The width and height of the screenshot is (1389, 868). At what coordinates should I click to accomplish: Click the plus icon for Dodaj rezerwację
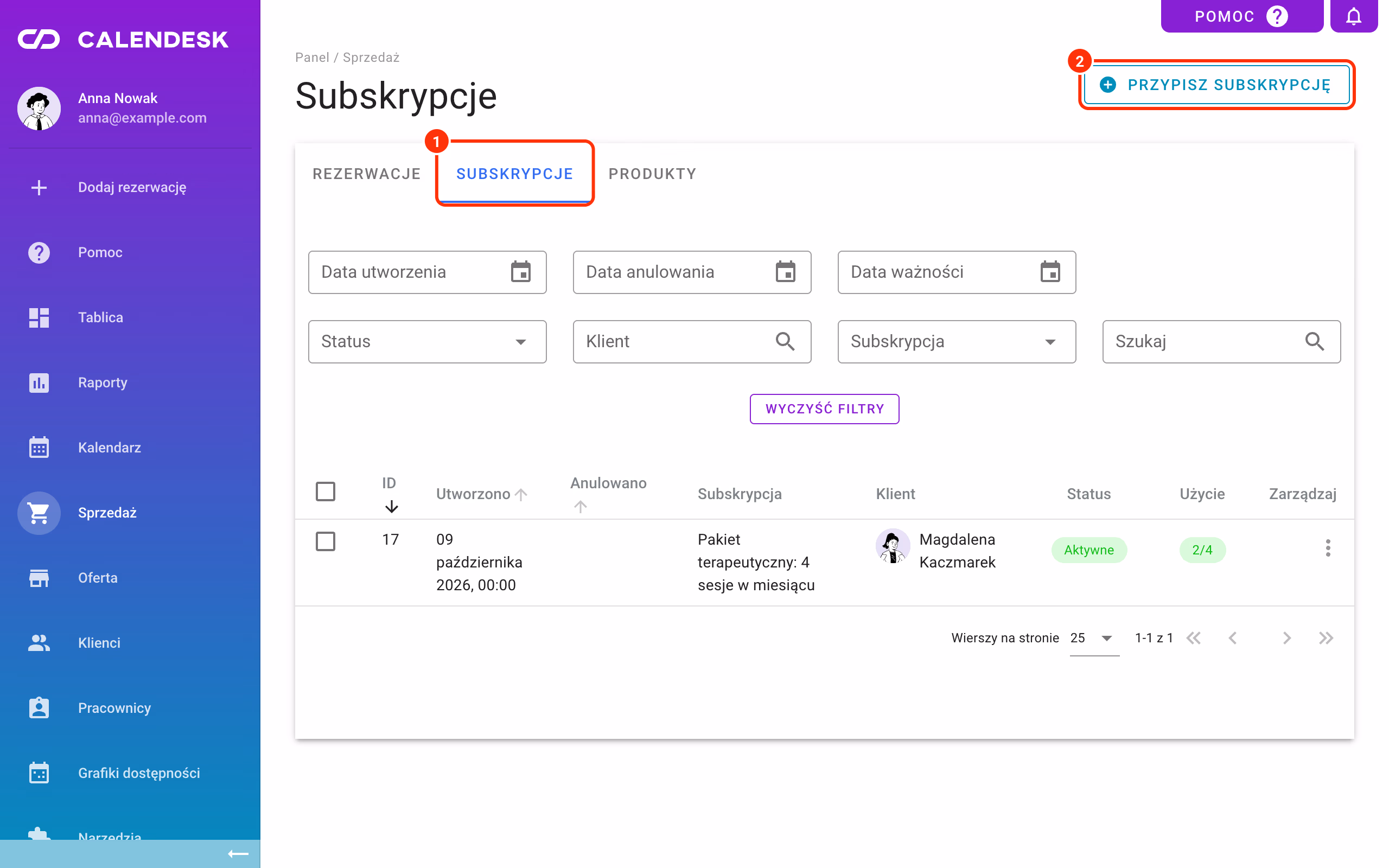coord(39,187)
